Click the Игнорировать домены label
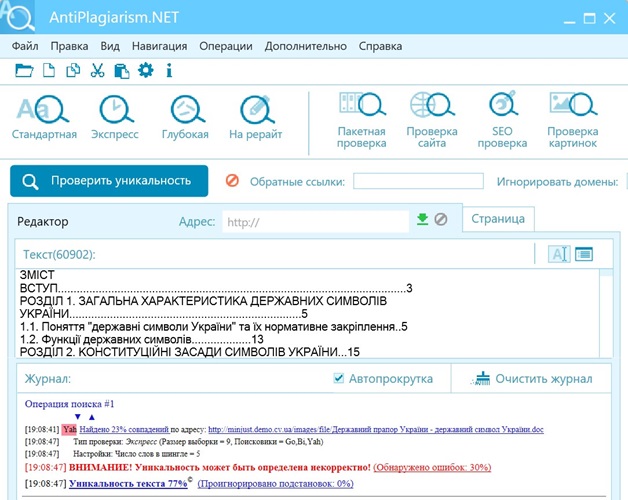The width and height of the screenshot is (628, 500). tap(557, 181)
